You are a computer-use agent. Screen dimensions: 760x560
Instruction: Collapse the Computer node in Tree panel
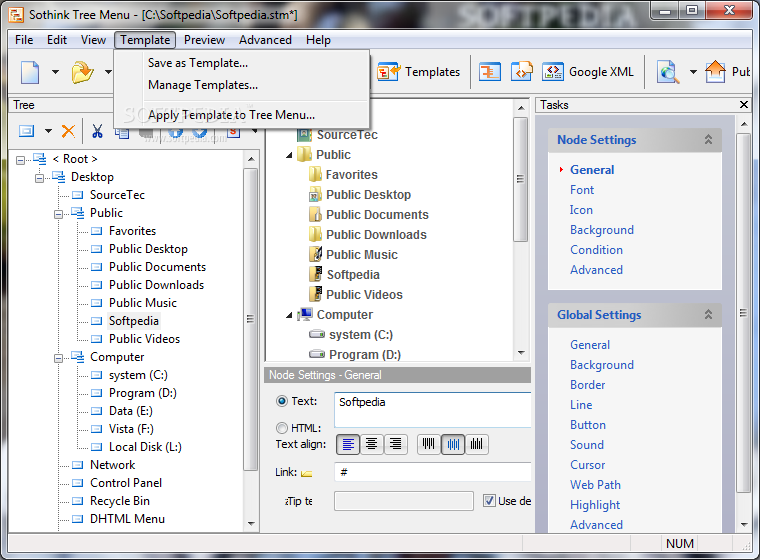(58, 358)
